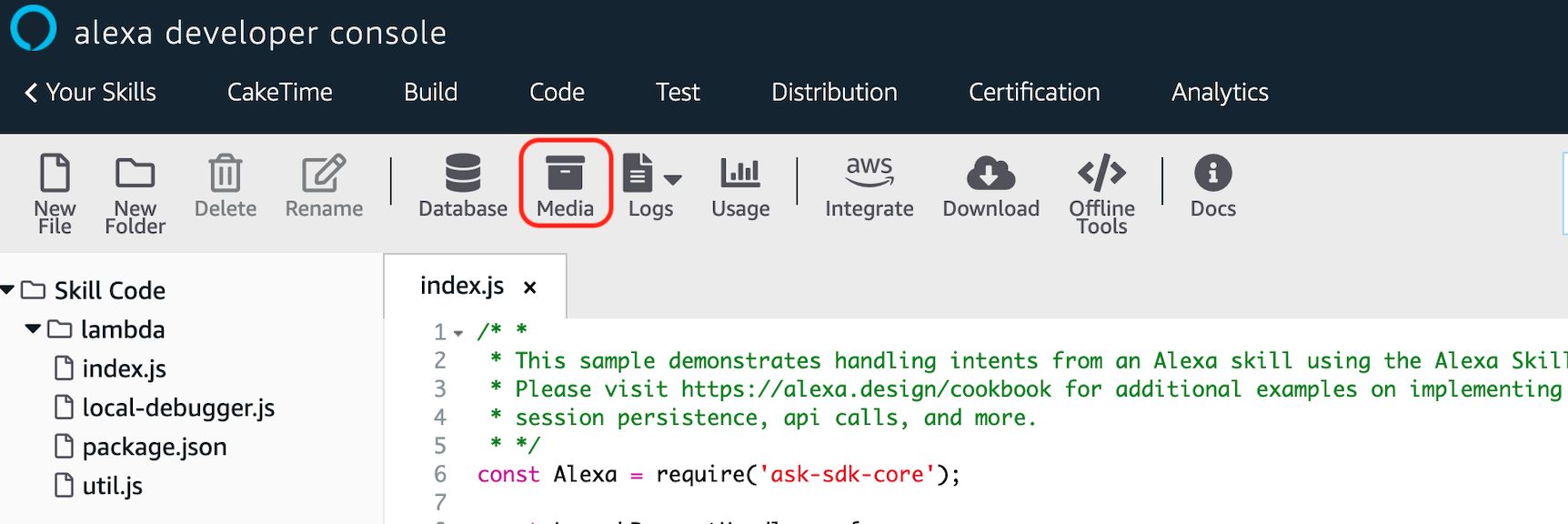1568x524 pixels.
Task: Collapse the lambda folder
Action: coord(34,329)
